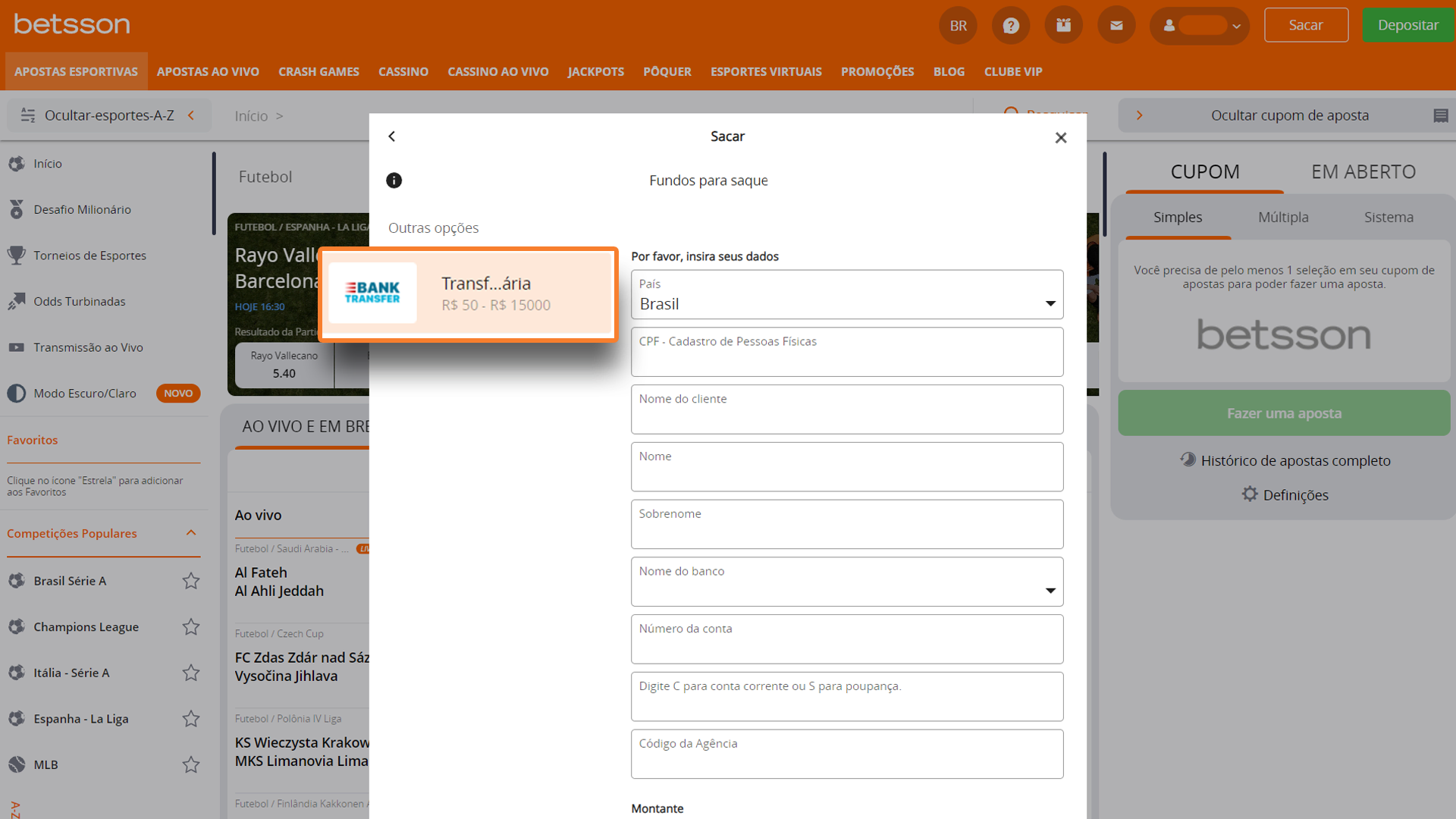
Task: Open Cassino ao Vivo menu item
Action: [498, 71]
